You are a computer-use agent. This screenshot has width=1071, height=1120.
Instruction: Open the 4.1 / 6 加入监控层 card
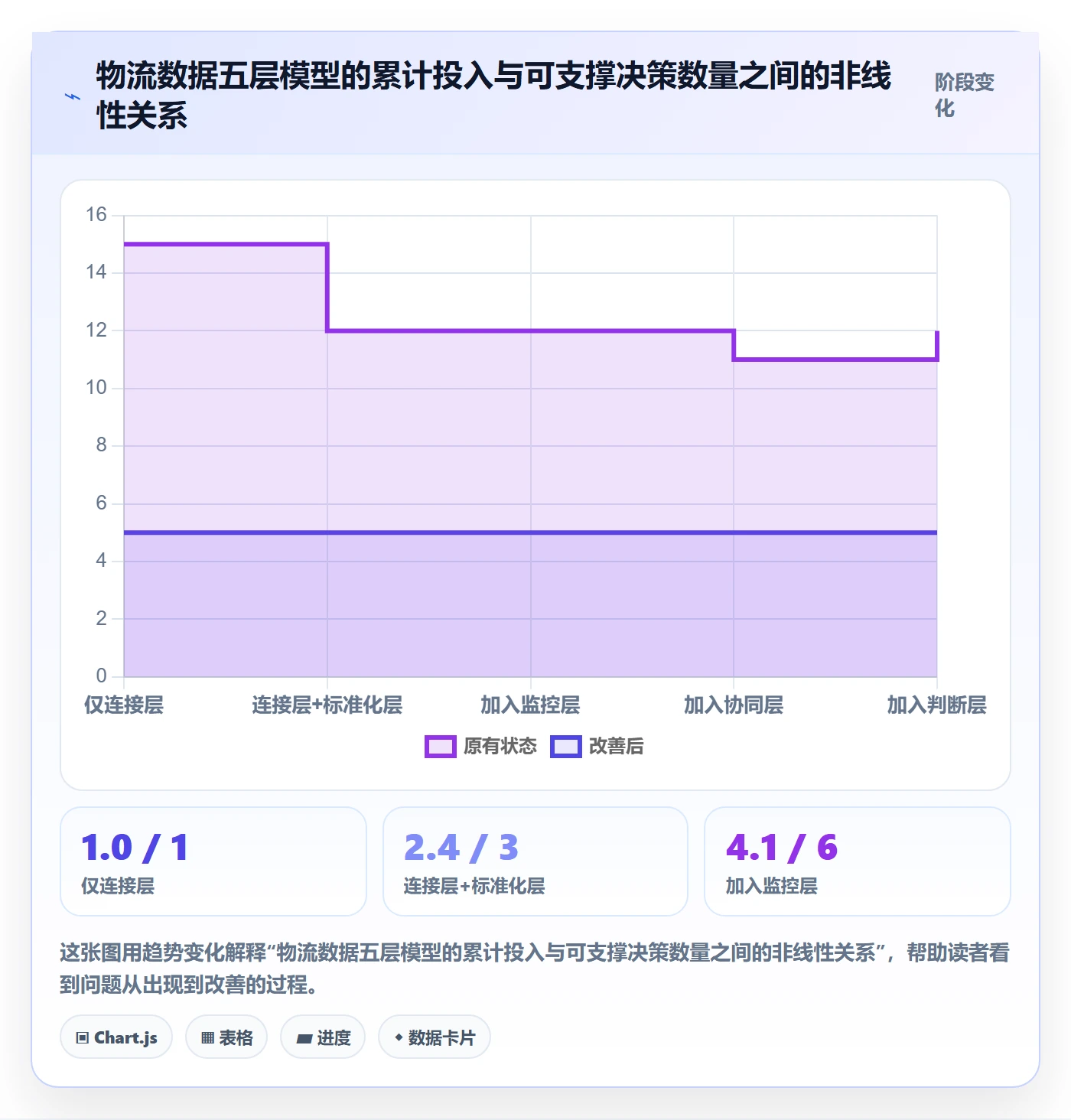click(858, 861)
